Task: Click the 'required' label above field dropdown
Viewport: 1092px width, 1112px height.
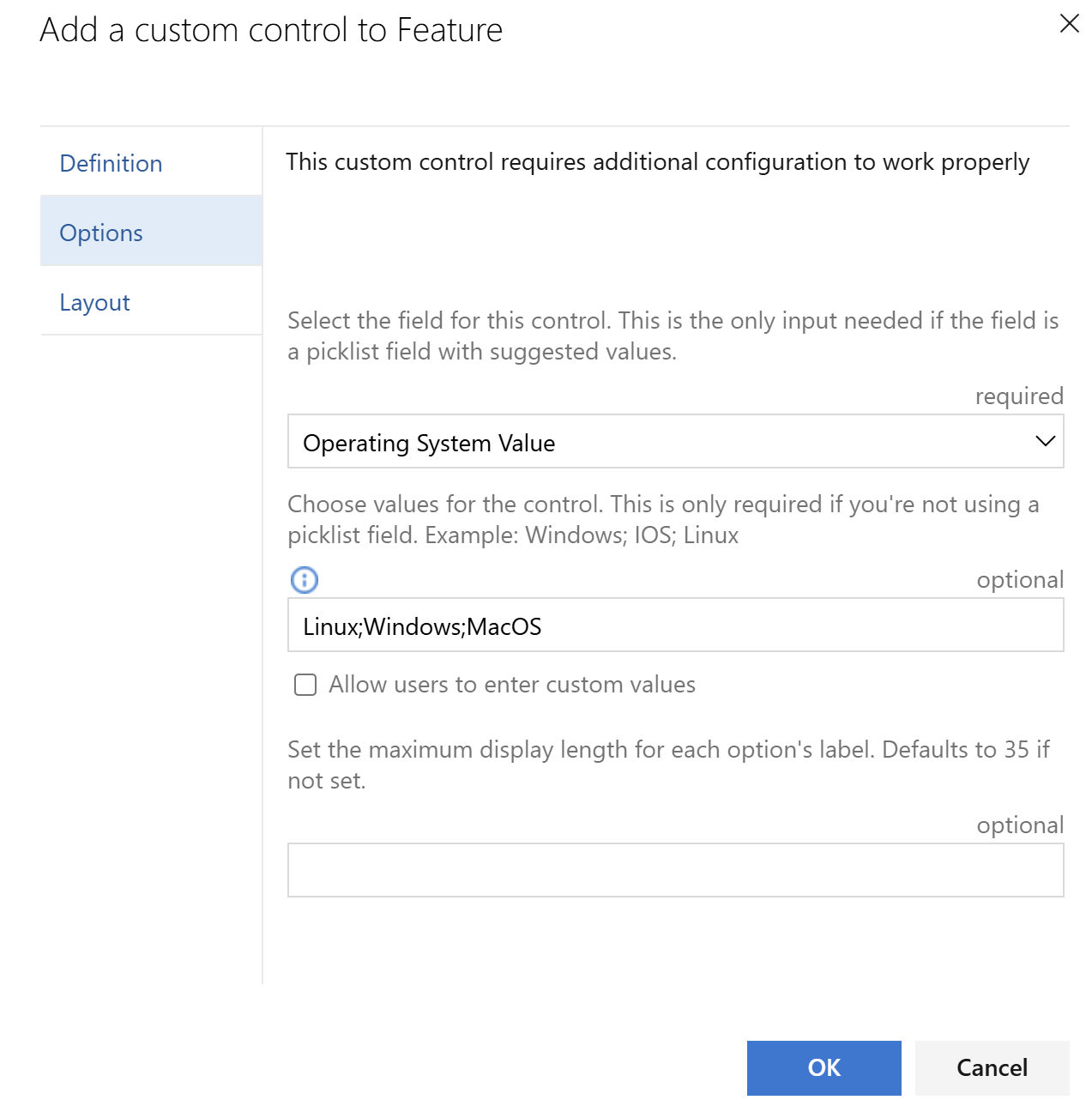Action: pos(1018,396)
